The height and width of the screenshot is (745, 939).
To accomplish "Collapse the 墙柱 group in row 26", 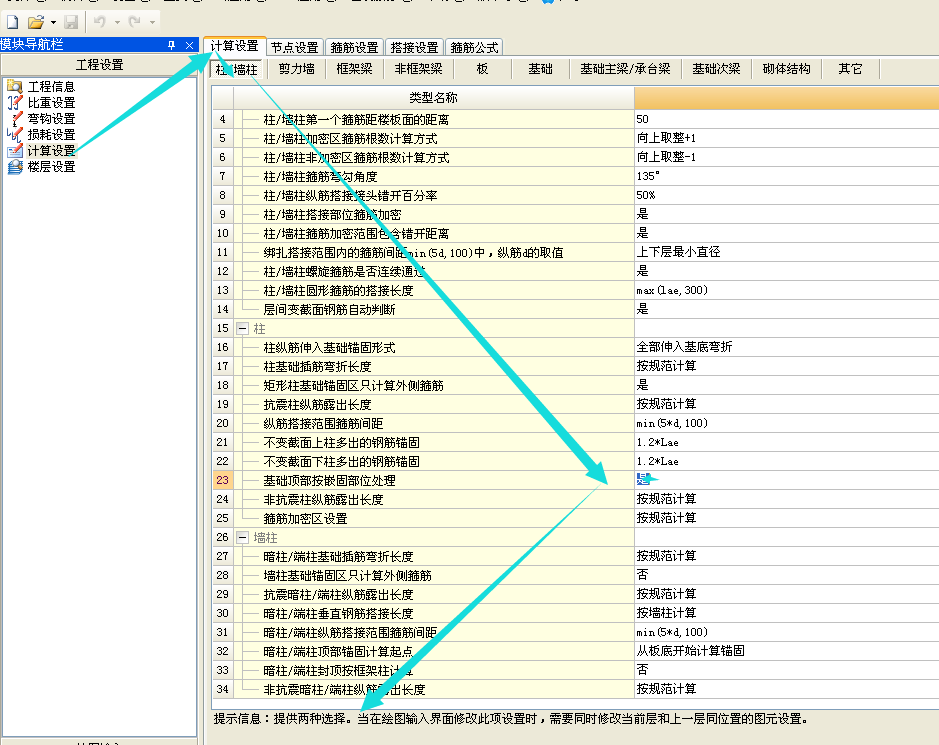I will pyautogui.click(x=243, y=538).
